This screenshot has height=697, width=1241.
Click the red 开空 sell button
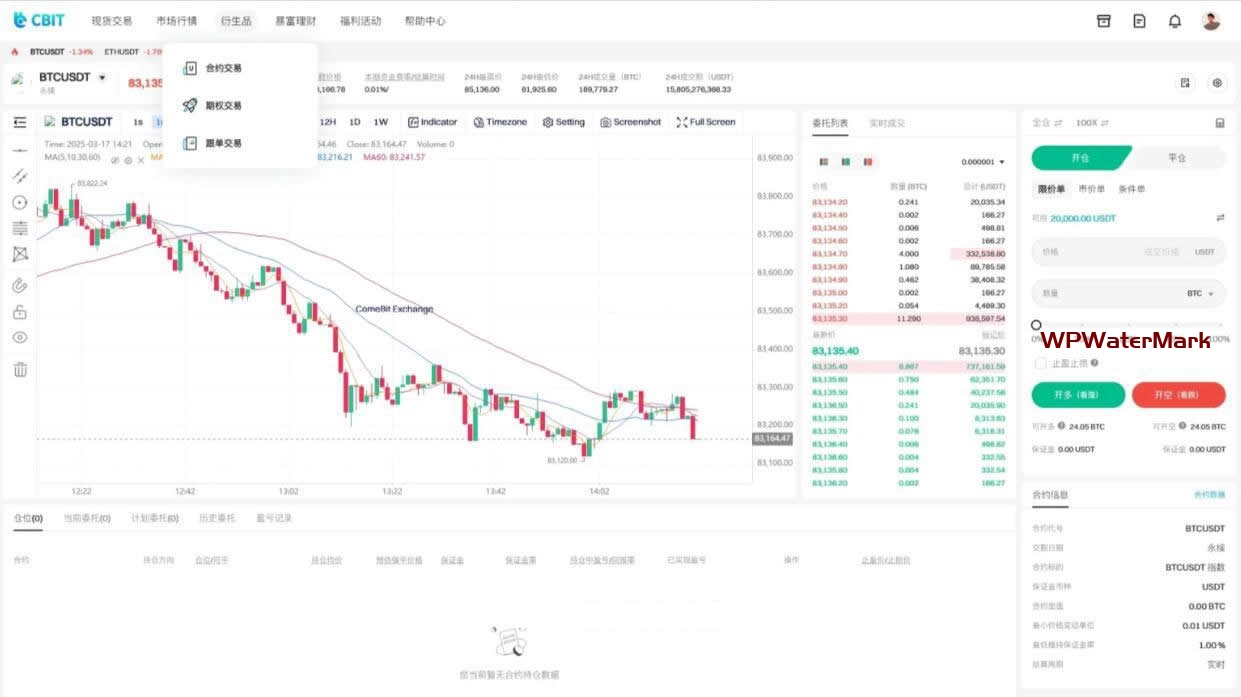click(1178, 395)
